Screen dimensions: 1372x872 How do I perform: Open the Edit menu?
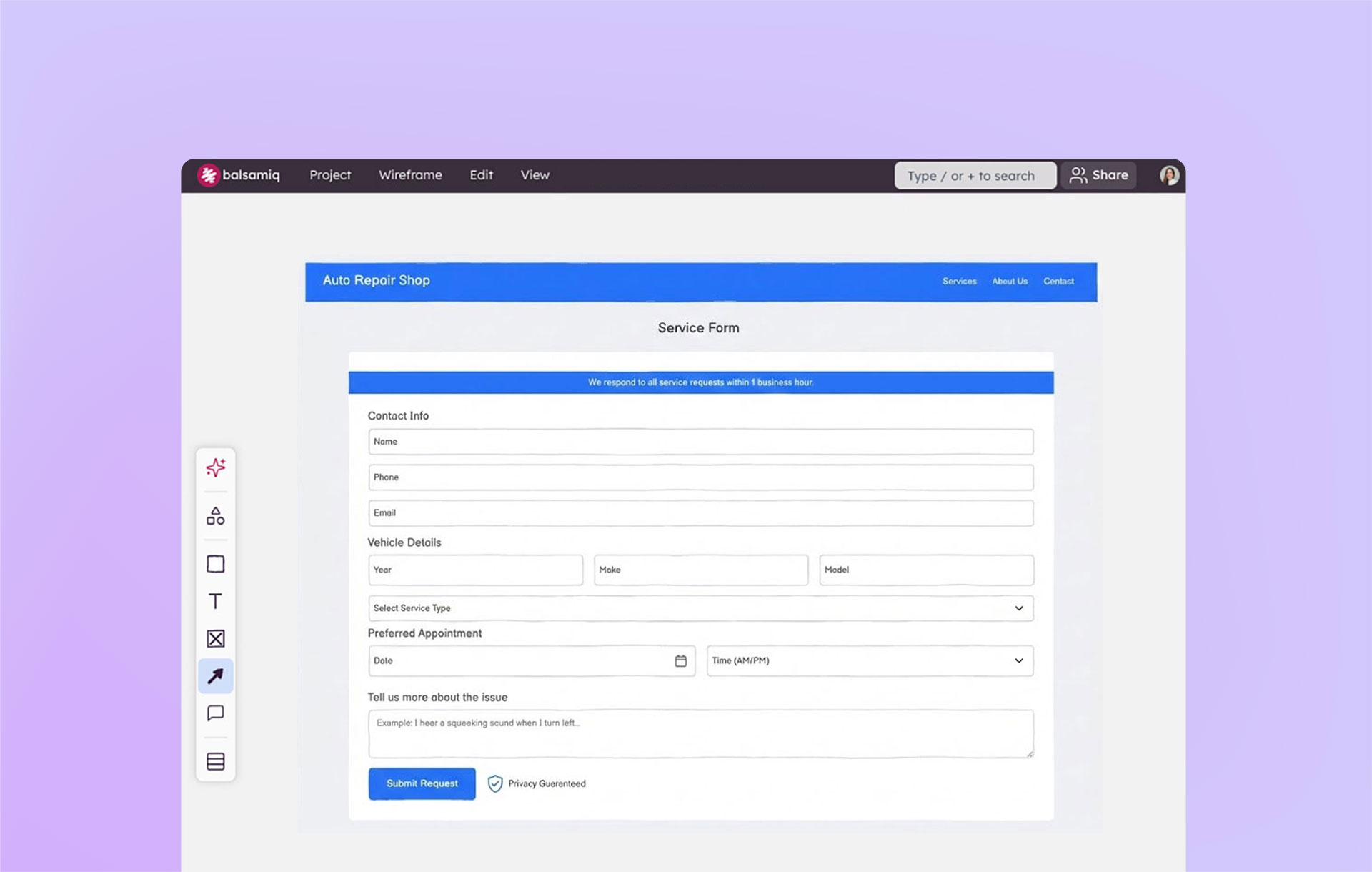click(480, 175)
